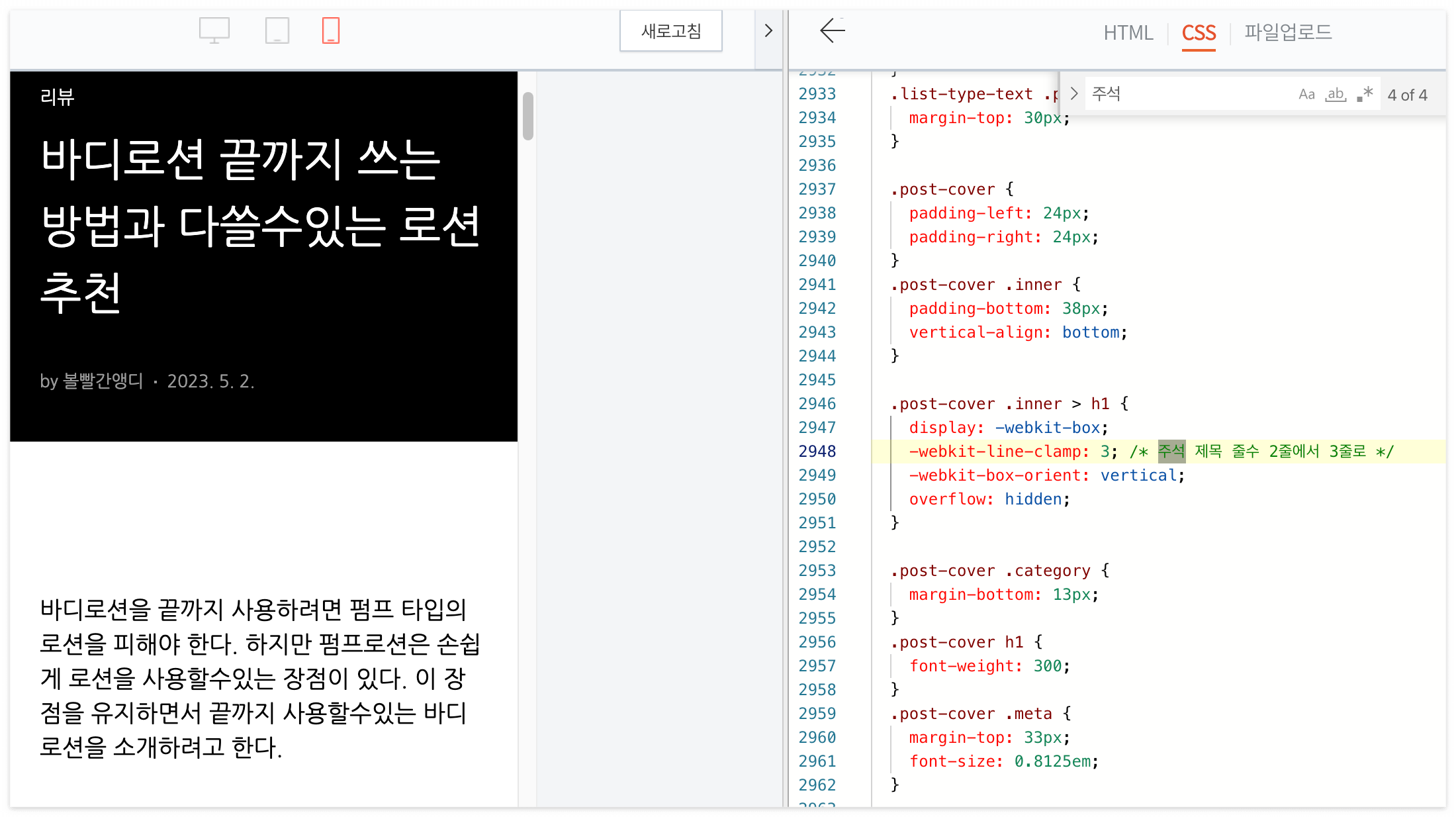Click '.post-cover h1 {' selector
This screenshot has height=817, width=1456.
[x=966, y=642]
